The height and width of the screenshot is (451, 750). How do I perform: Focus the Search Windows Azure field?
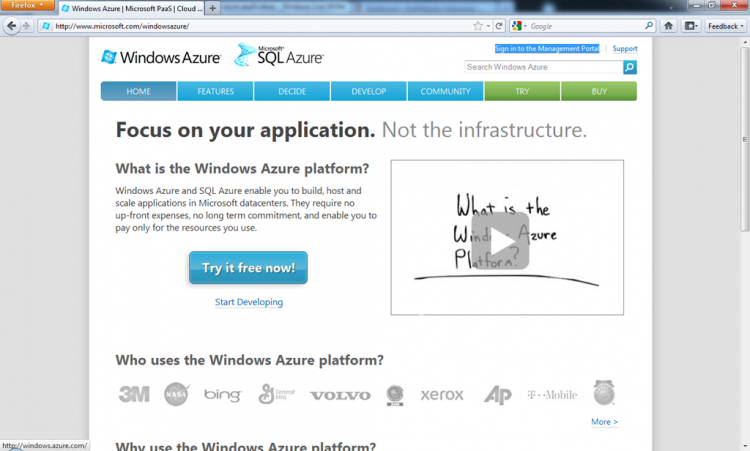click(544, 67)
